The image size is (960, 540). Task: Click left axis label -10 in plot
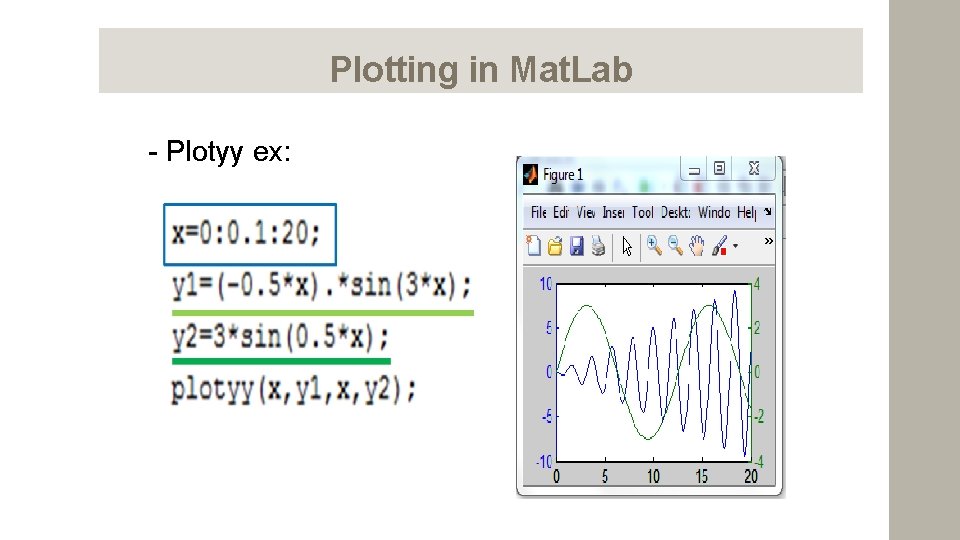click(x=544, y=462)
